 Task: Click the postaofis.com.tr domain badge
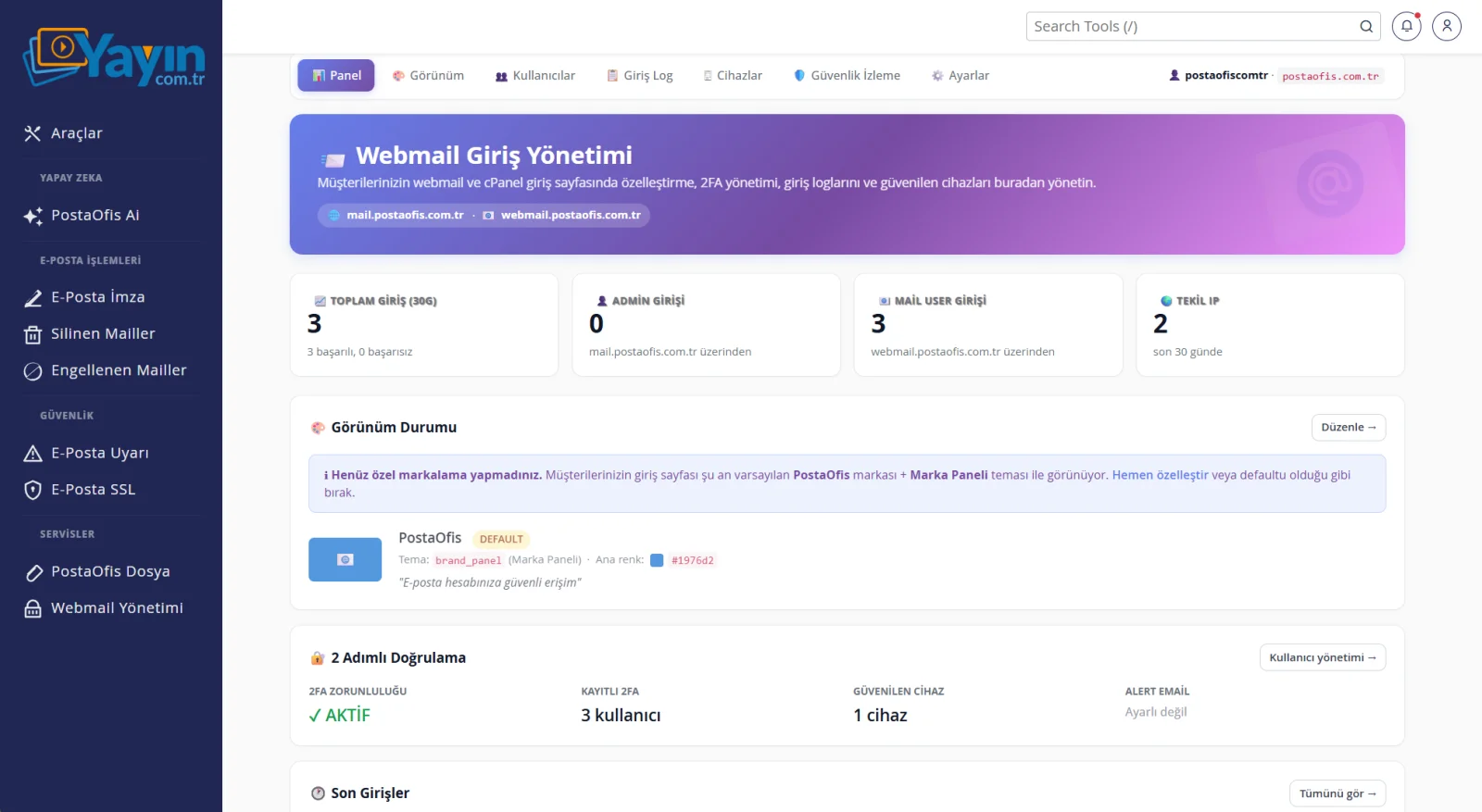coord(1330,76)
